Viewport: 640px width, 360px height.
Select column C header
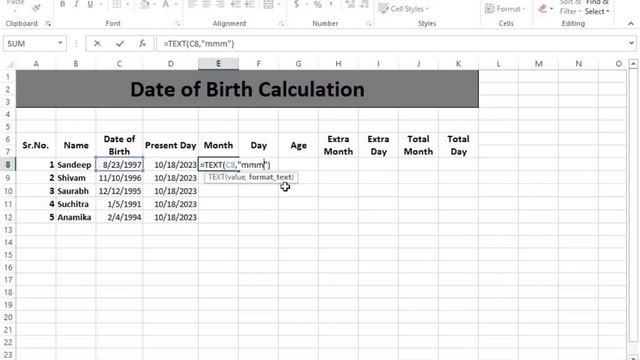click(x=119, y=64)
